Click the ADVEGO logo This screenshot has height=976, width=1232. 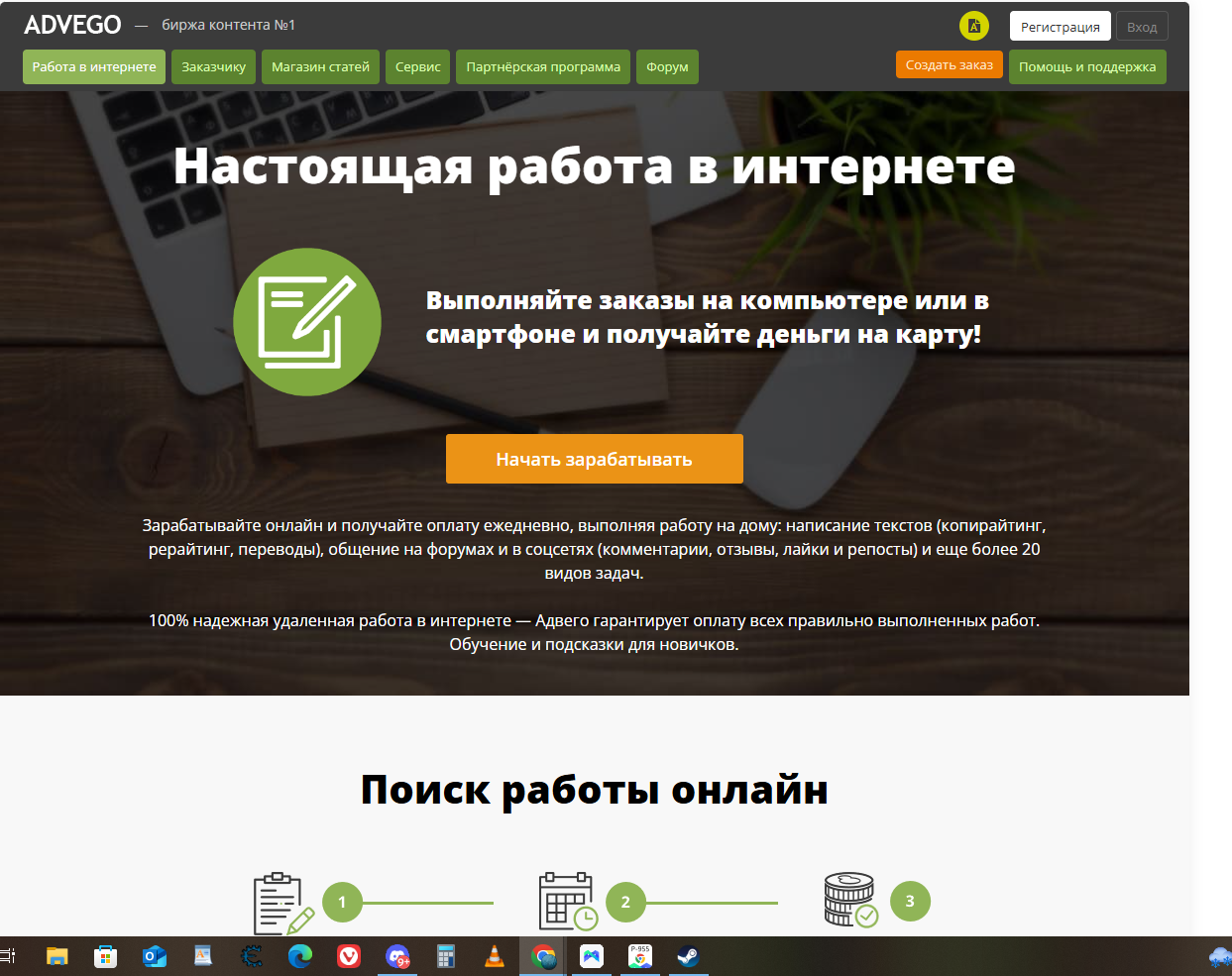click(72, 25)
